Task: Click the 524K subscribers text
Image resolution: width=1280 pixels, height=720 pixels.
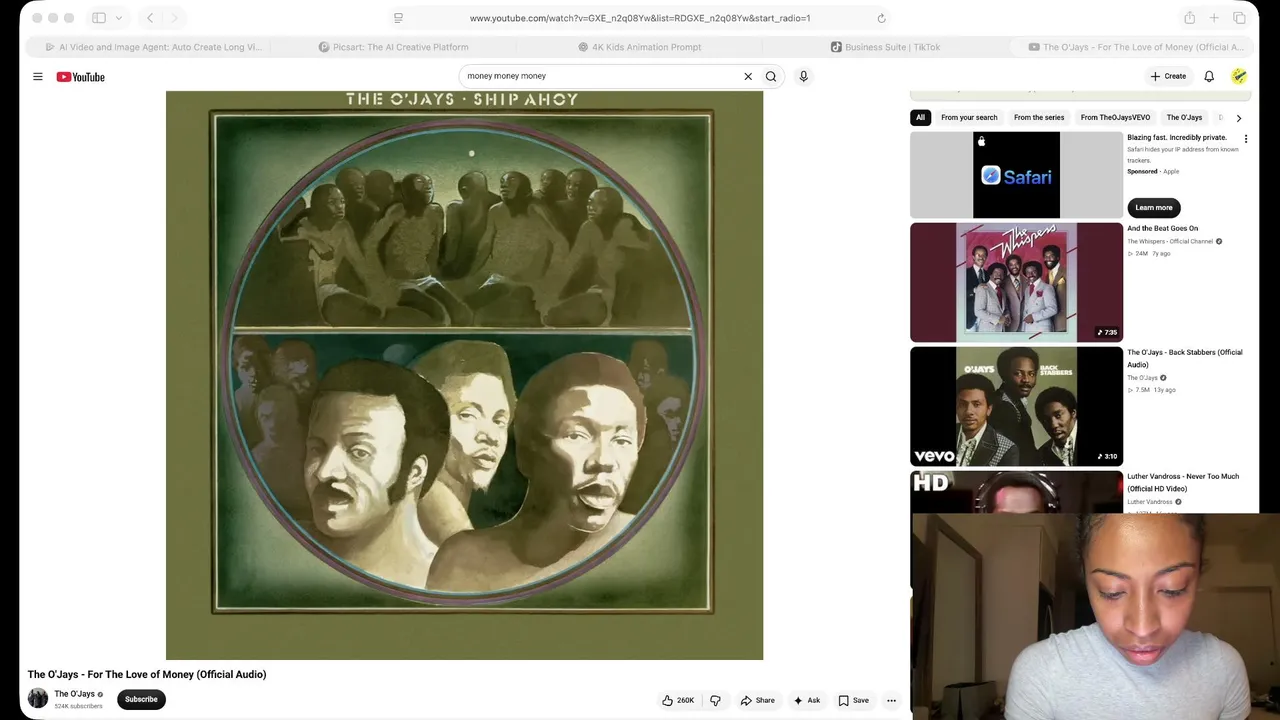Action: click(x=78, y=706)
